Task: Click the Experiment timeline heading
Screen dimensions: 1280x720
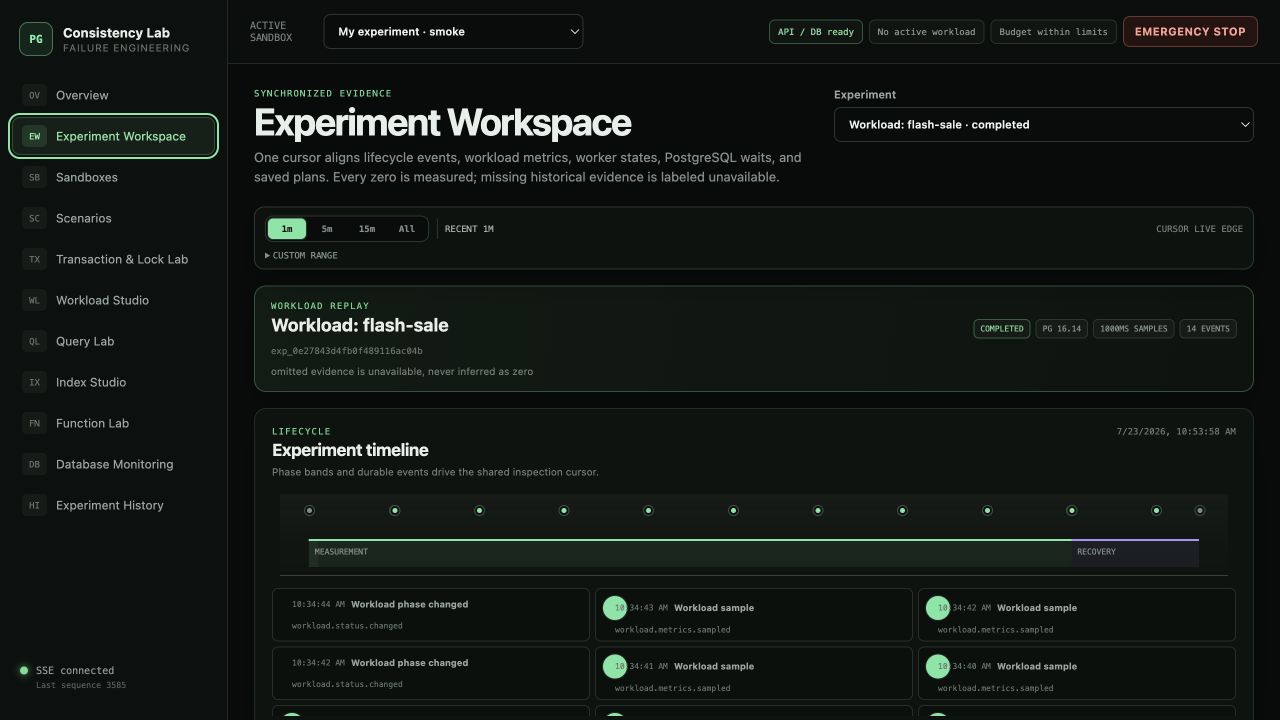Action: click(x=350, y=450)
